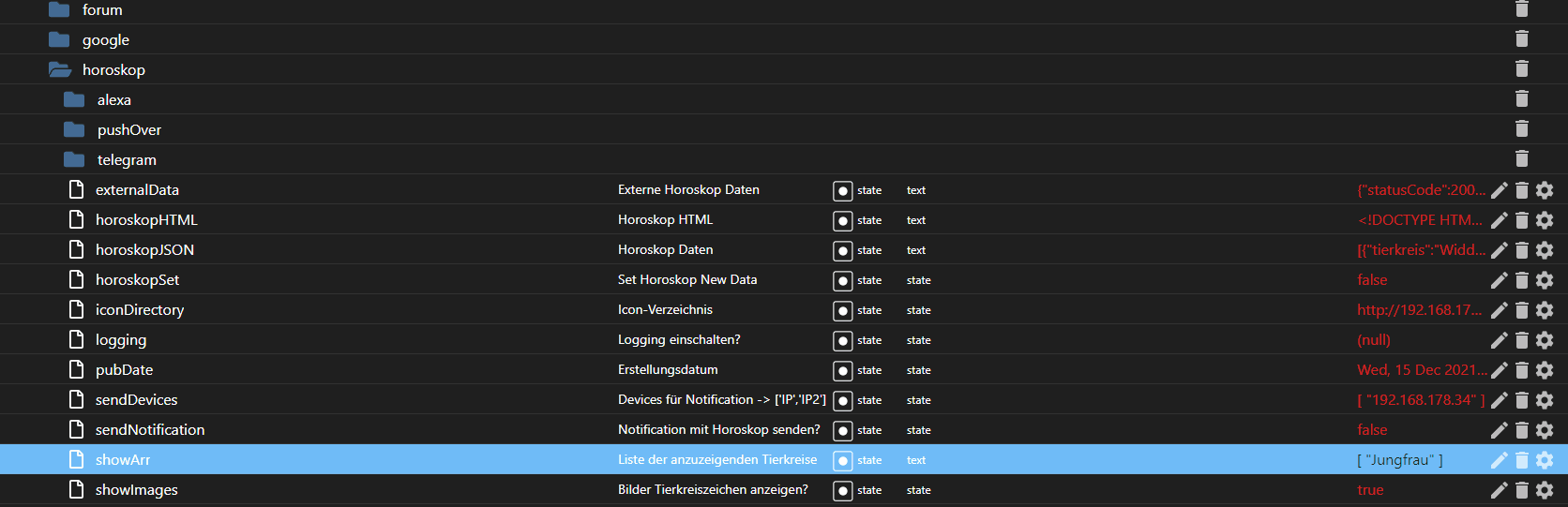Click state type icon of logging row
Image resolution: width=1568 pixels, height=507 pixels.
[x=843, y=341]
